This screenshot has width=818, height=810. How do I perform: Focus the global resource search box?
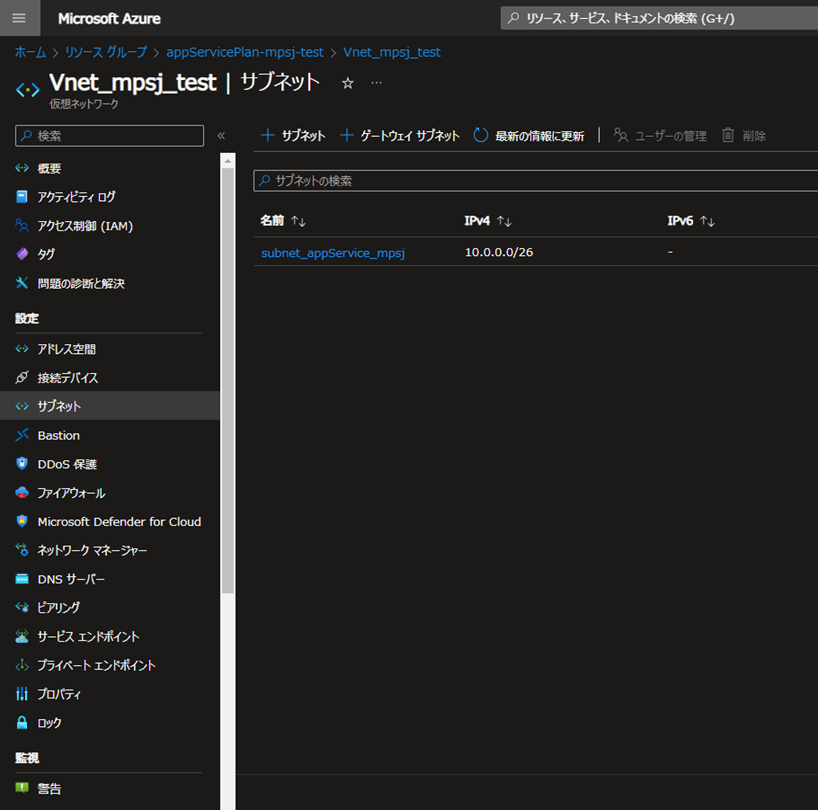click(659, 18)
